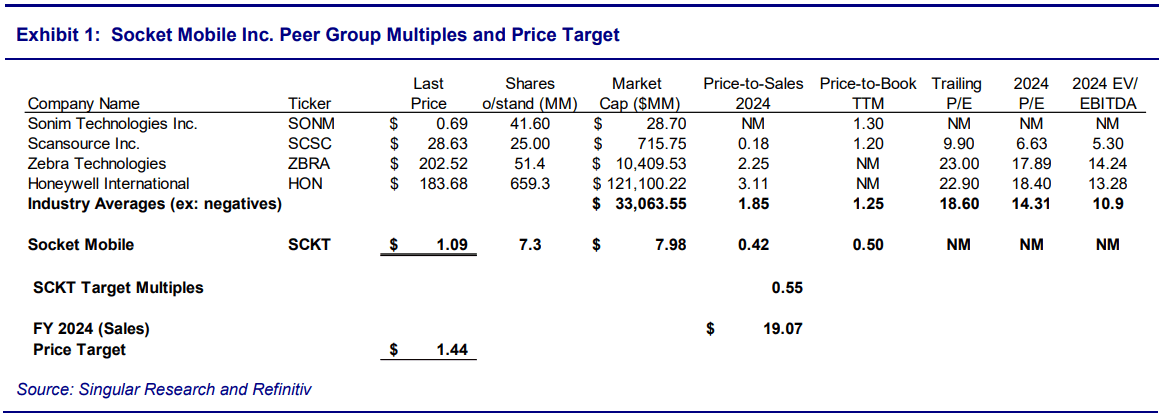Screen dimensions: 1169x418
Task: Select the Honeywell market cap value 121,100.22
Action: pos(646,184)
